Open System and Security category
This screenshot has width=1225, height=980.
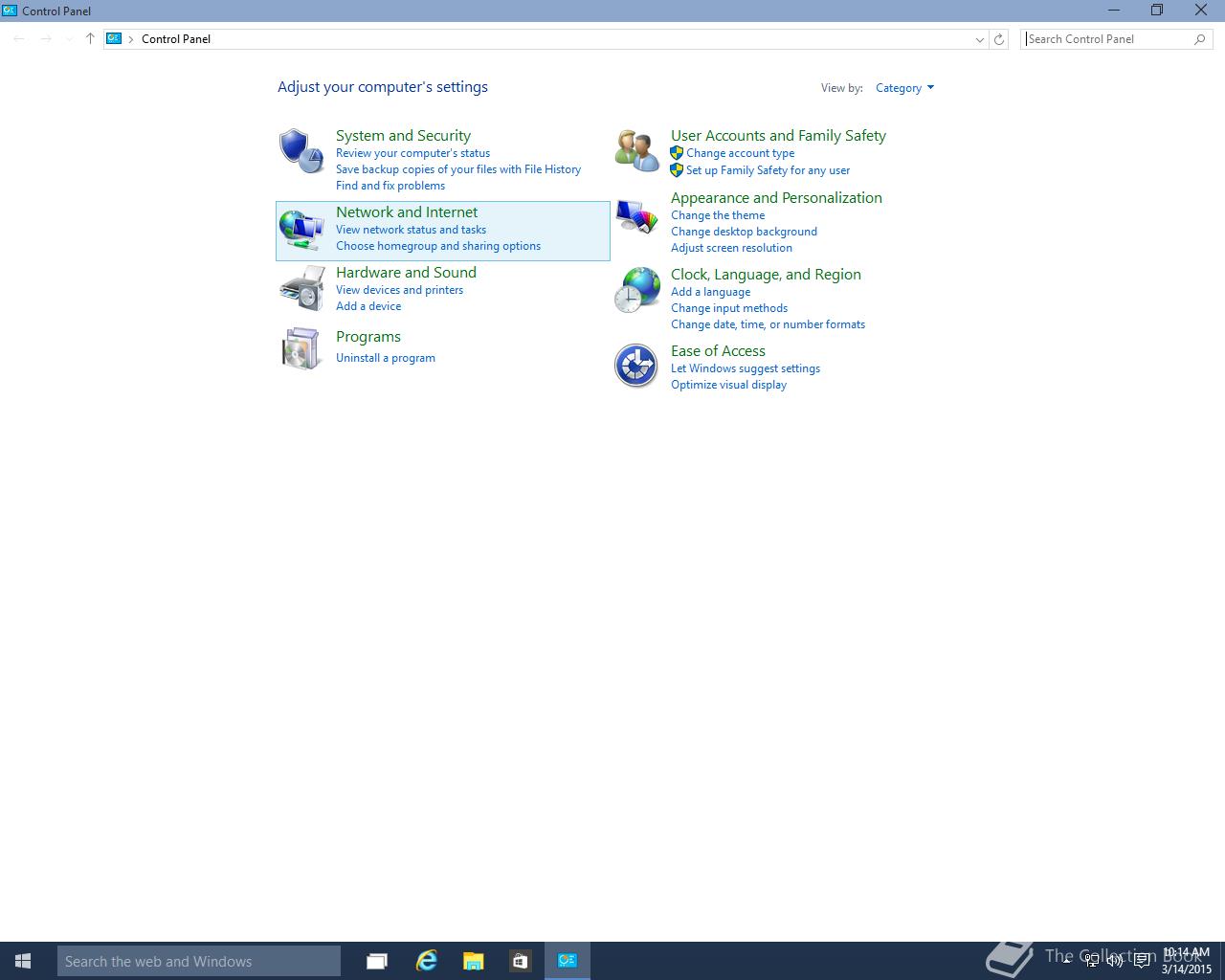pyautogui.click(x=403, y=136)
